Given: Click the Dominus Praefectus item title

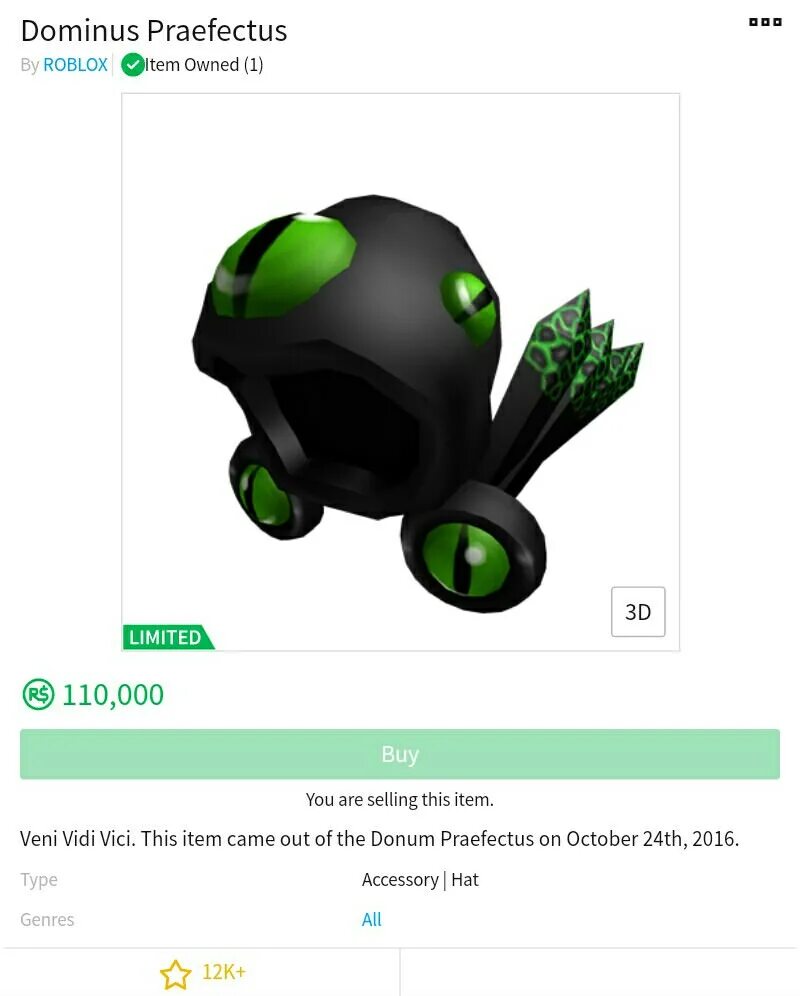Looking at the screenshot, I should tap(154, 30).
